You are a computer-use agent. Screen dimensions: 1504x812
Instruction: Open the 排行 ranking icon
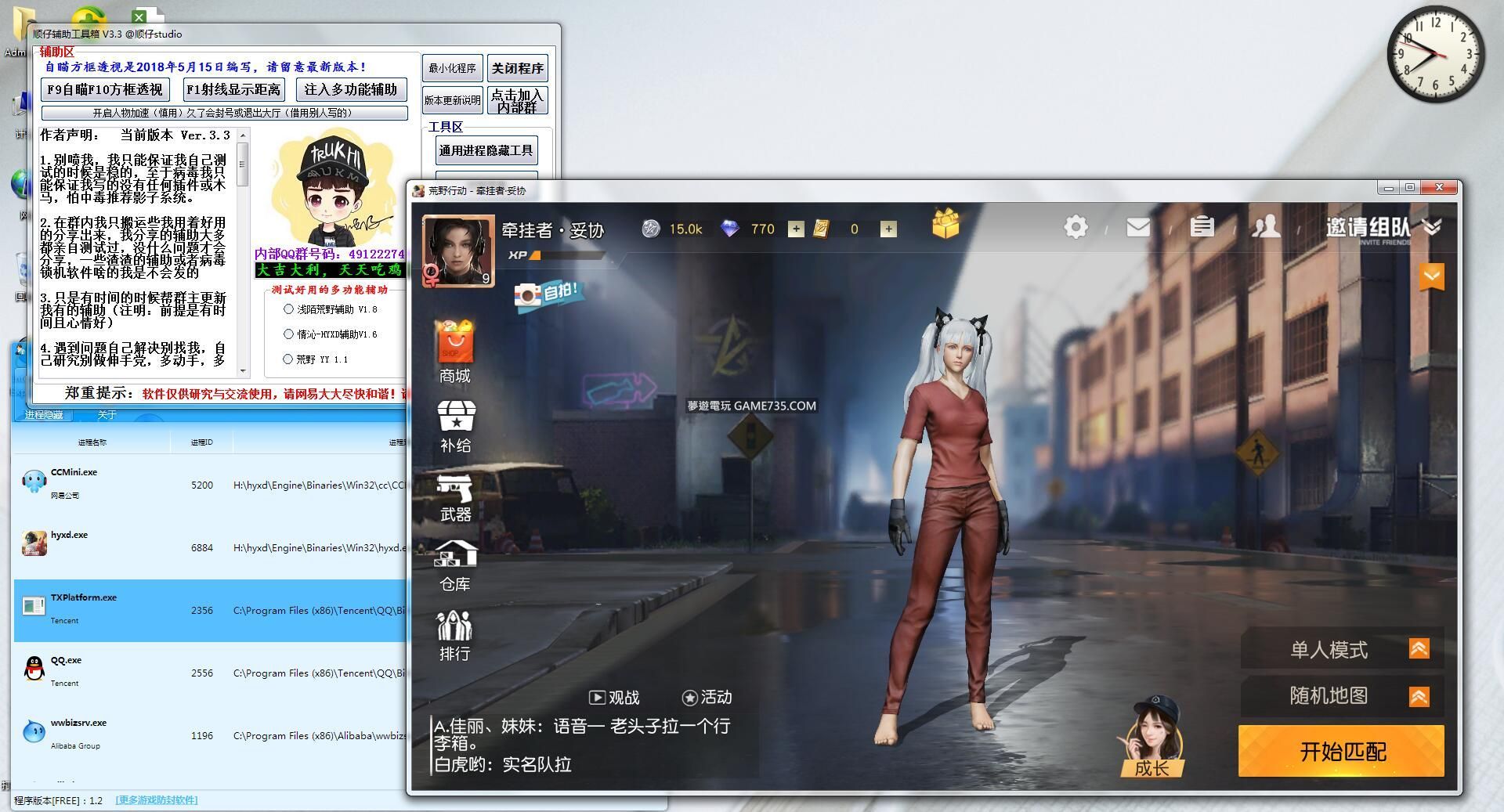455,626
